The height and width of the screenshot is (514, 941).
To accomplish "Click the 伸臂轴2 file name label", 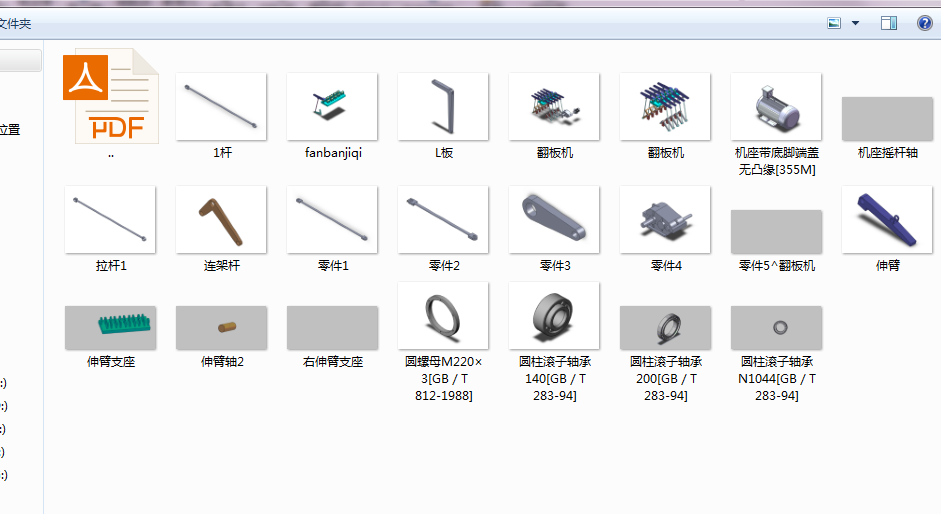I will [x=222, y=362].
